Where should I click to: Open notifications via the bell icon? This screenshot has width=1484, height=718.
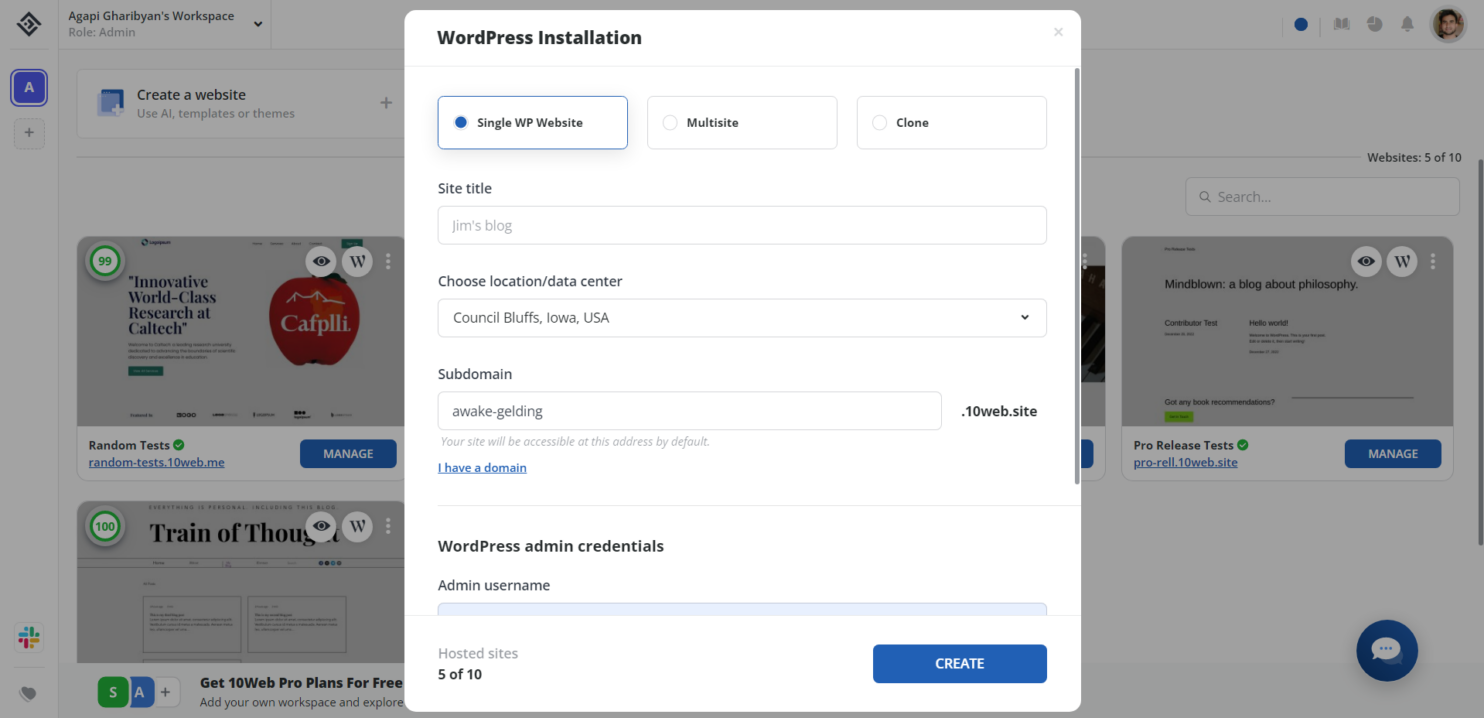(x=1407, y=24)
